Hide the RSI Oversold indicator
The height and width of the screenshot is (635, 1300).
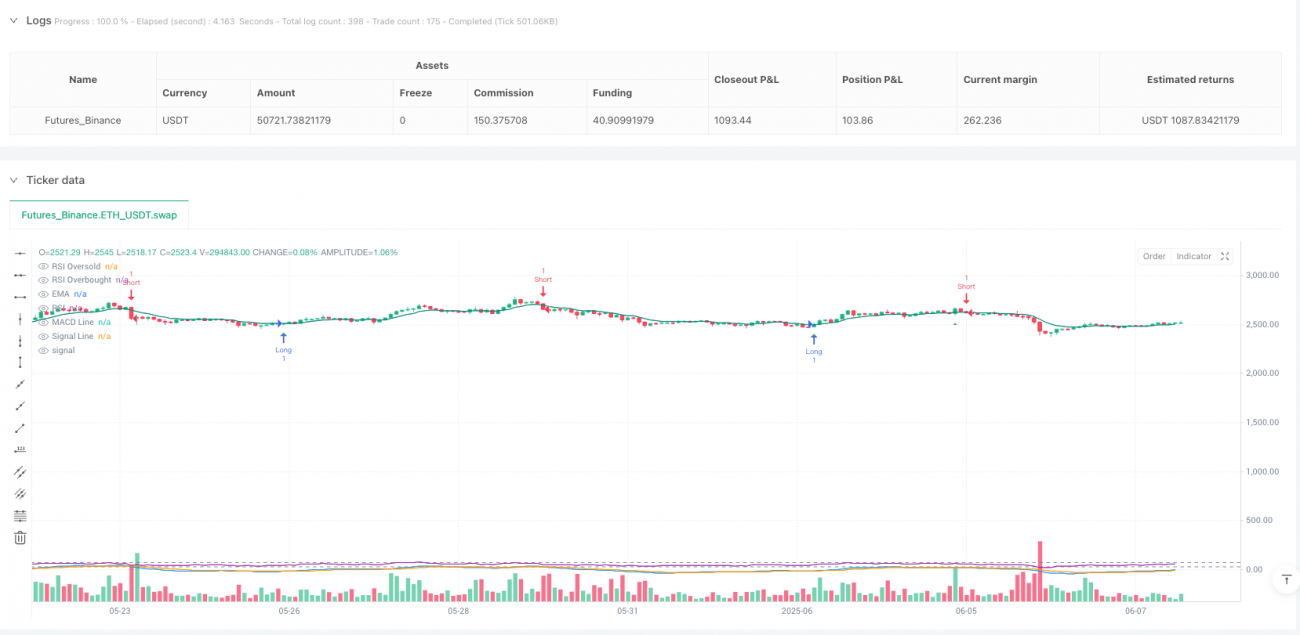pos(42,266)
